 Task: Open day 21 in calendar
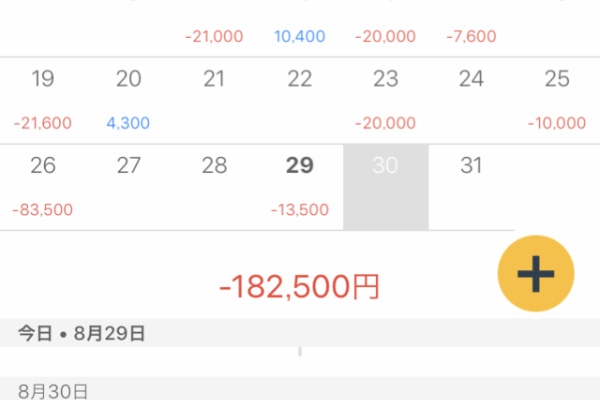214,99
